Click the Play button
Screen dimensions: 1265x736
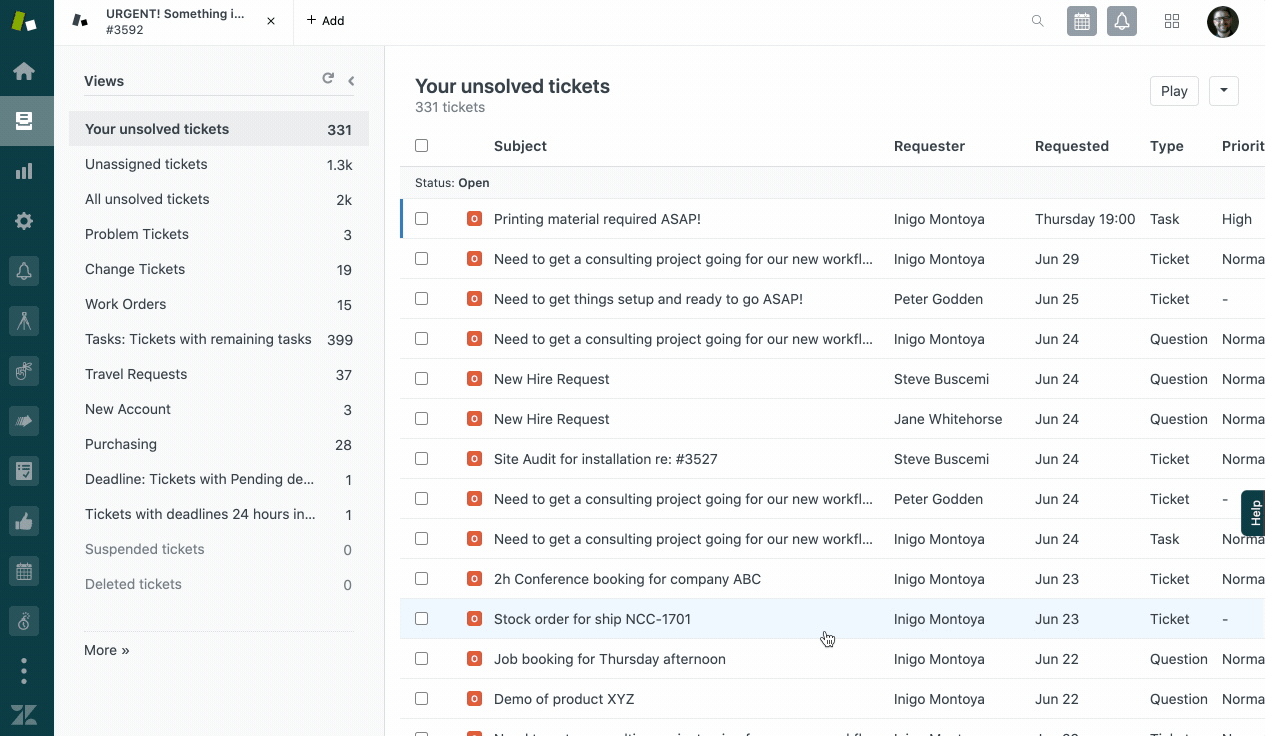coord(1173,90)
